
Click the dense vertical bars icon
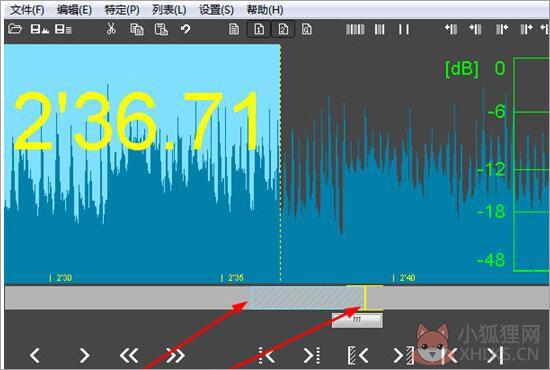[355, 29]
